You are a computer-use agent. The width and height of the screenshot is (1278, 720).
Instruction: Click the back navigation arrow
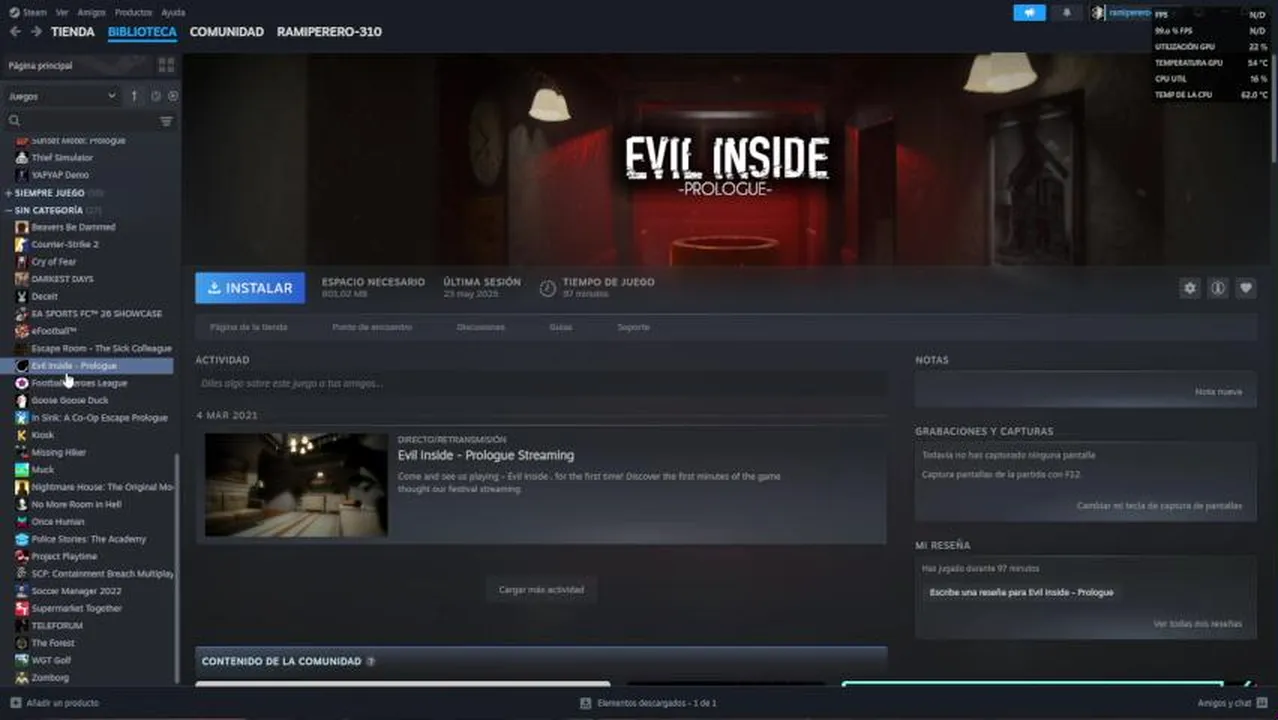15,32
